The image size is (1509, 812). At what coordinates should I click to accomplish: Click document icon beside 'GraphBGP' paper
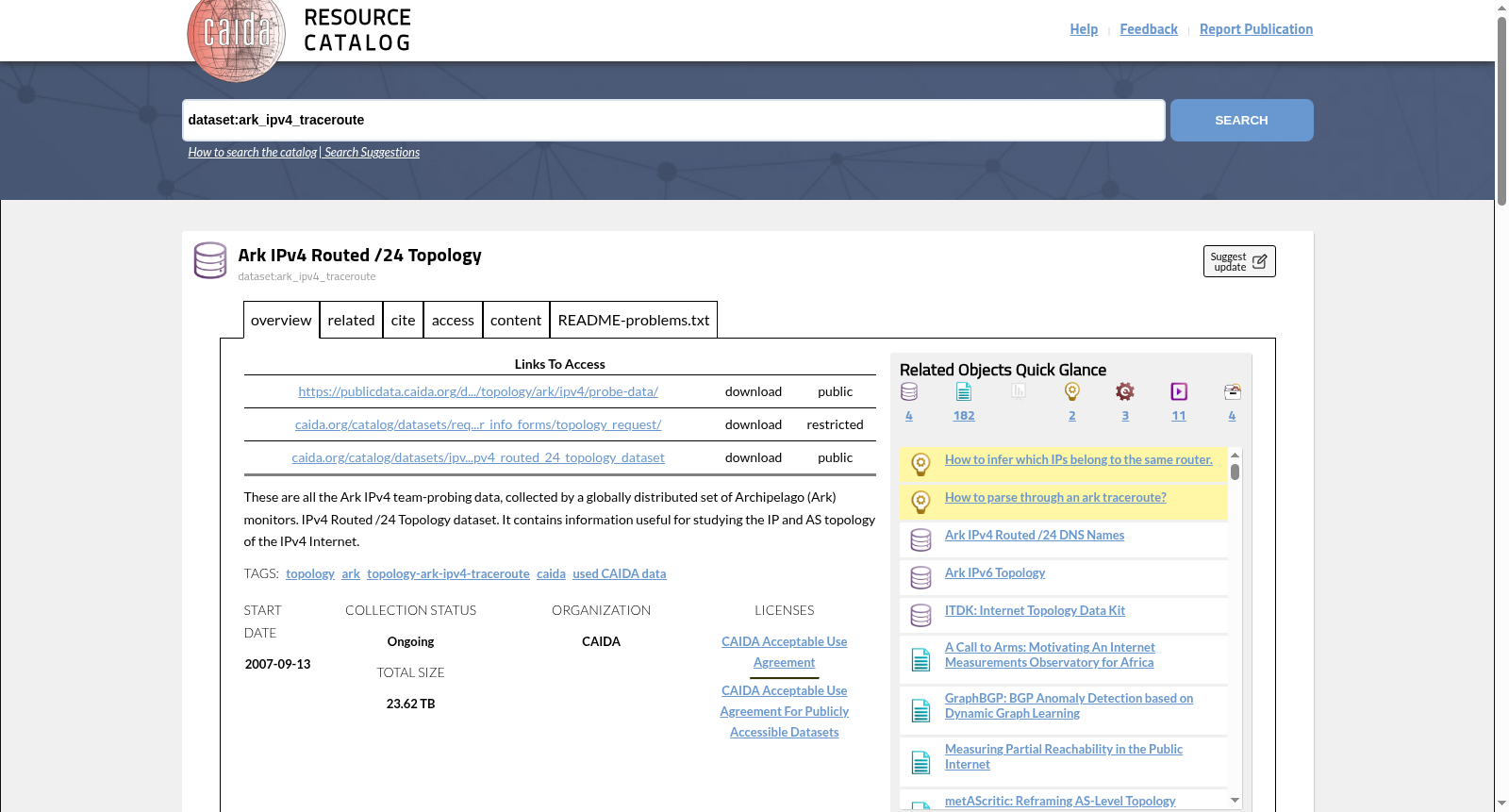[921, 710]
